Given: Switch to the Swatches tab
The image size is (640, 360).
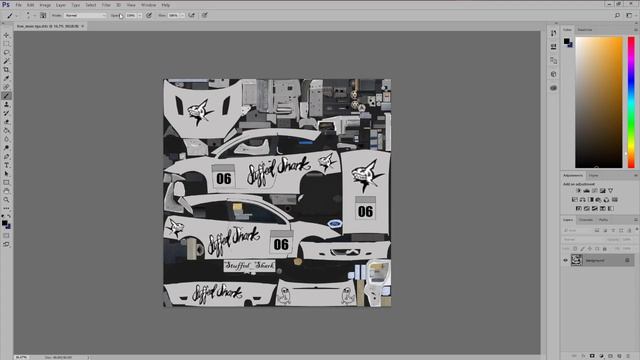Looking at the screenshot, I should point(584,30).
